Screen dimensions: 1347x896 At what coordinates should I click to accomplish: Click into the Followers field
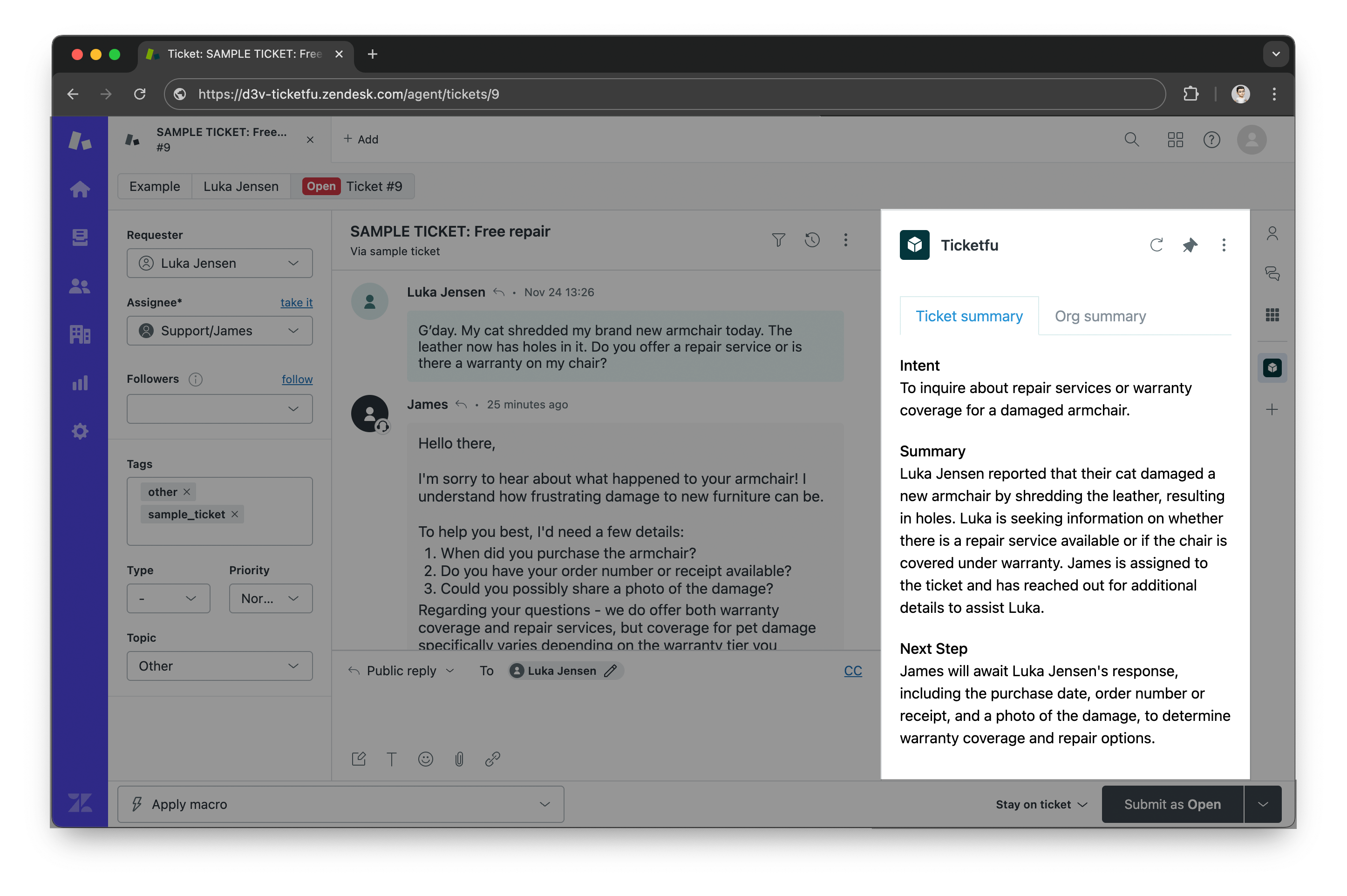[x=219, y=408]
